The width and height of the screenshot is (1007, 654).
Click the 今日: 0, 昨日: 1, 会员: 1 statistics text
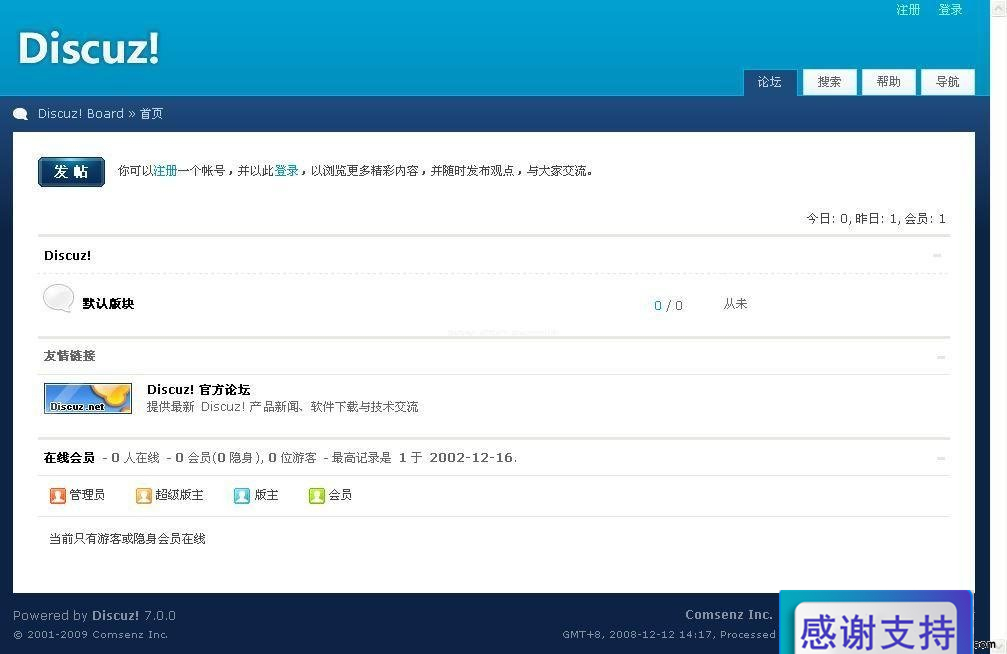click(x=876, y=218)
